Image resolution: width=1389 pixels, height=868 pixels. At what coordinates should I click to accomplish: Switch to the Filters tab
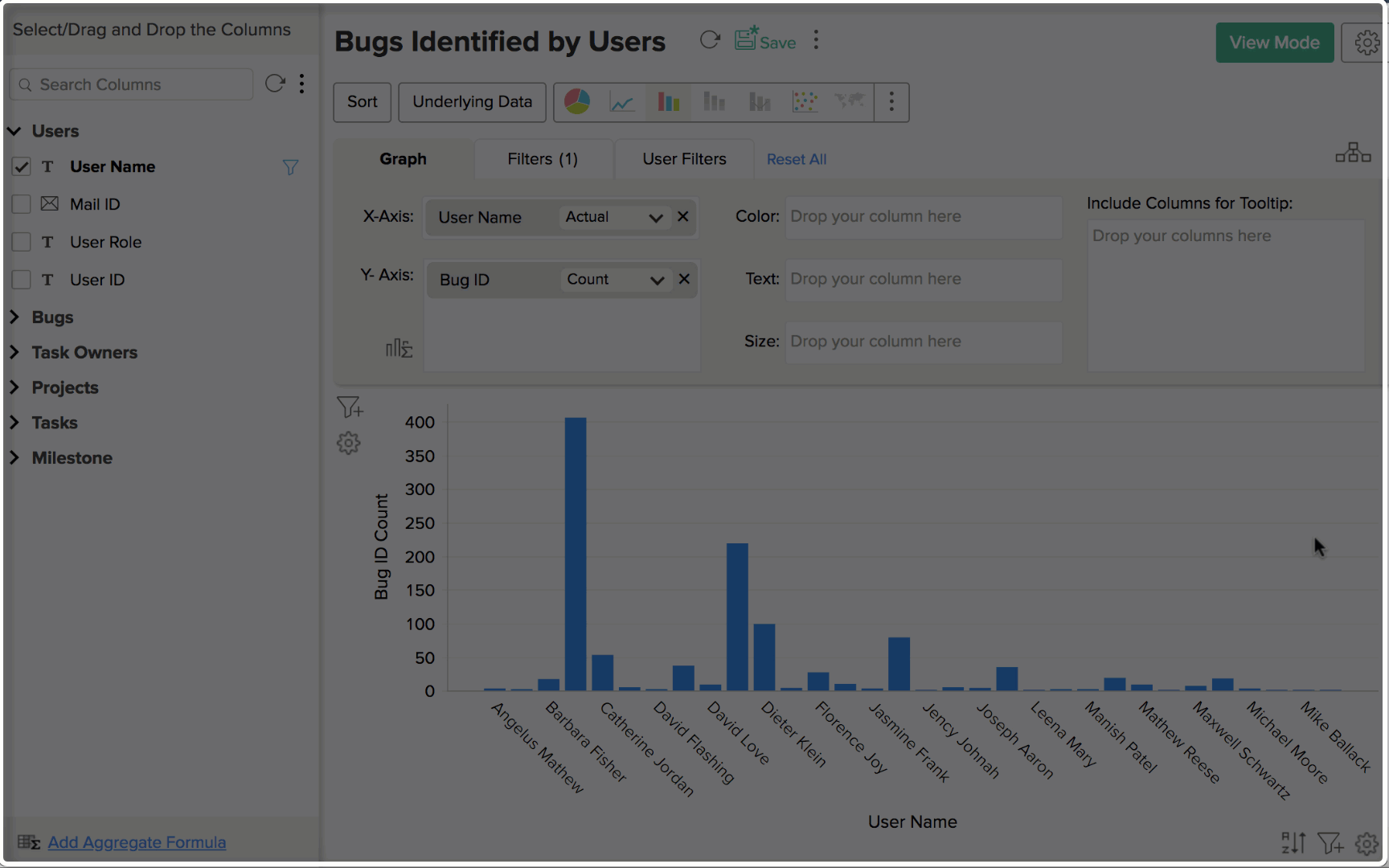543,158
